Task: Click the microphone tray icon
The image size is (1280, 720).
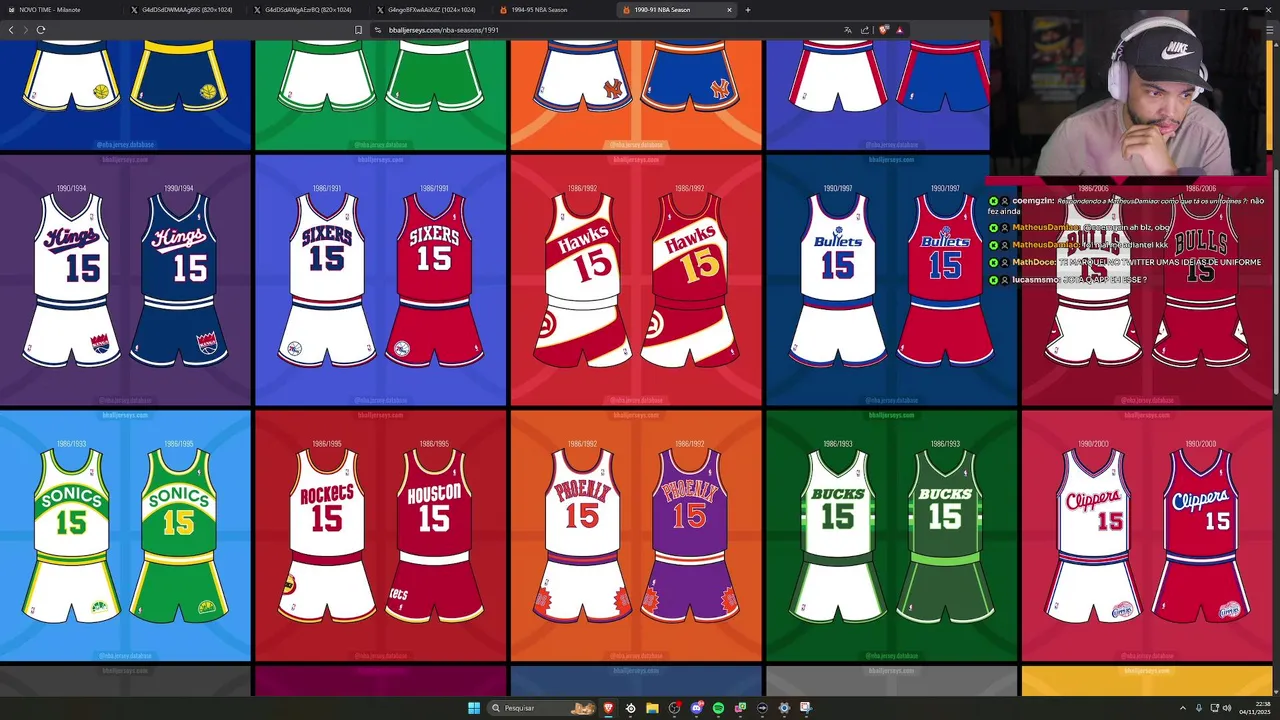Action: [1200, 708]
